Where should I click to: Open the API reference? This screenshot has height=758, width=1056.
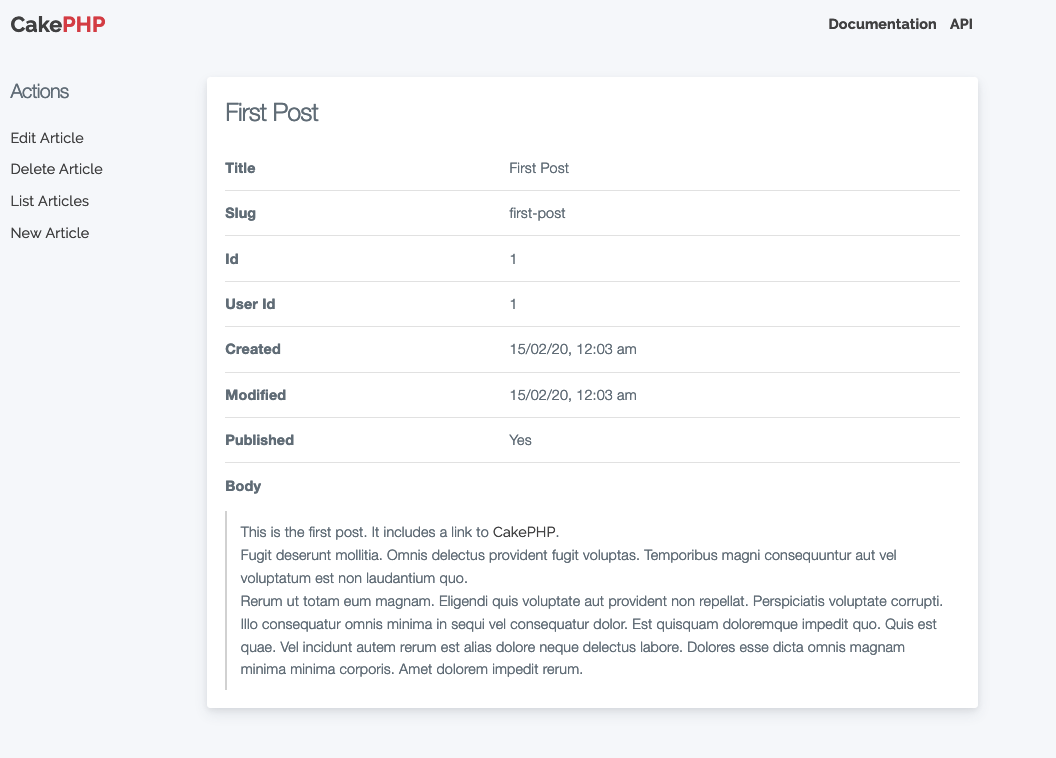point(961,23)
